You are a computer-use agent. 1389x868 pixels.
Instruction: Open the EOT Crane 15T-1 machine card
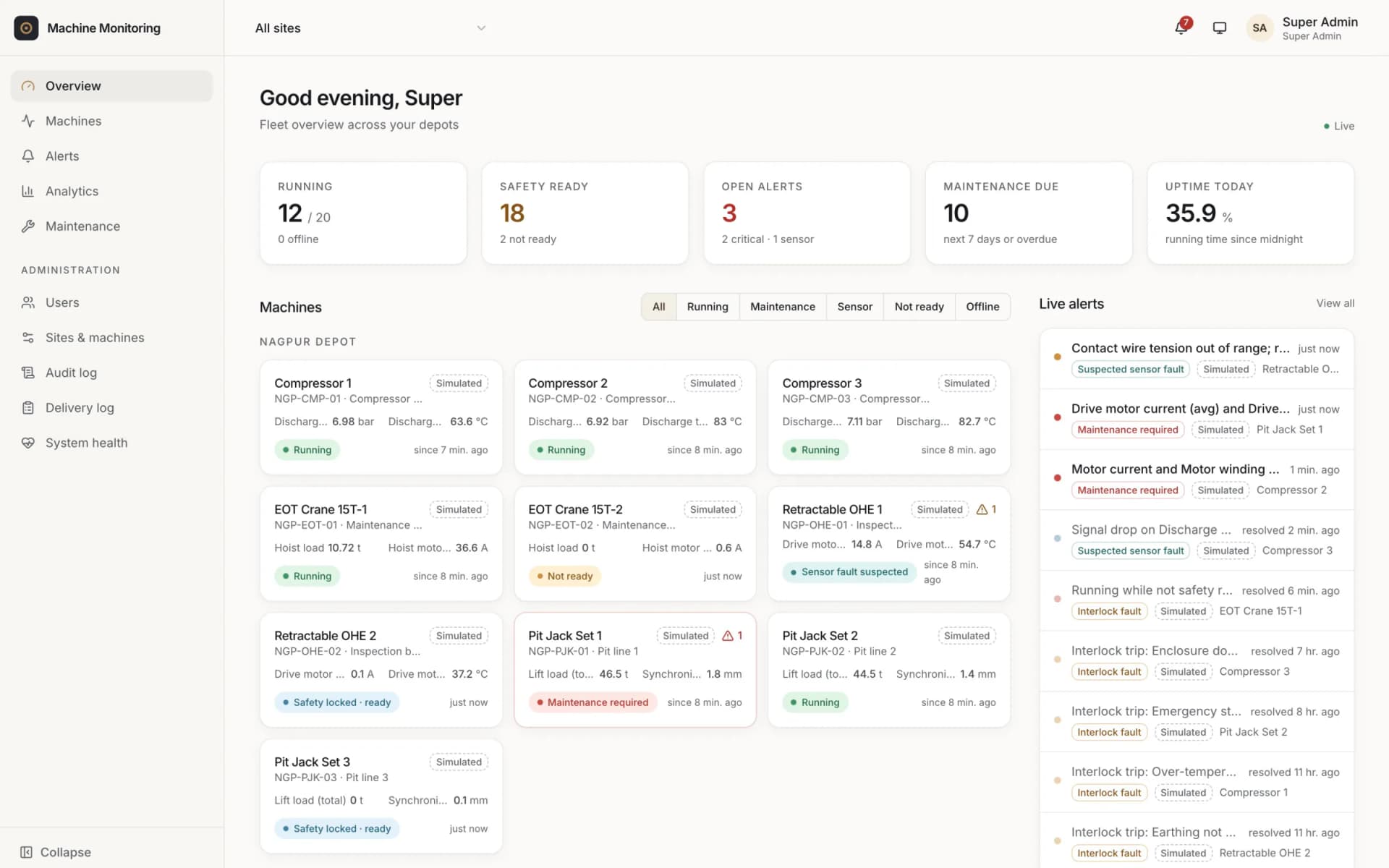click(x=381, y=544)
